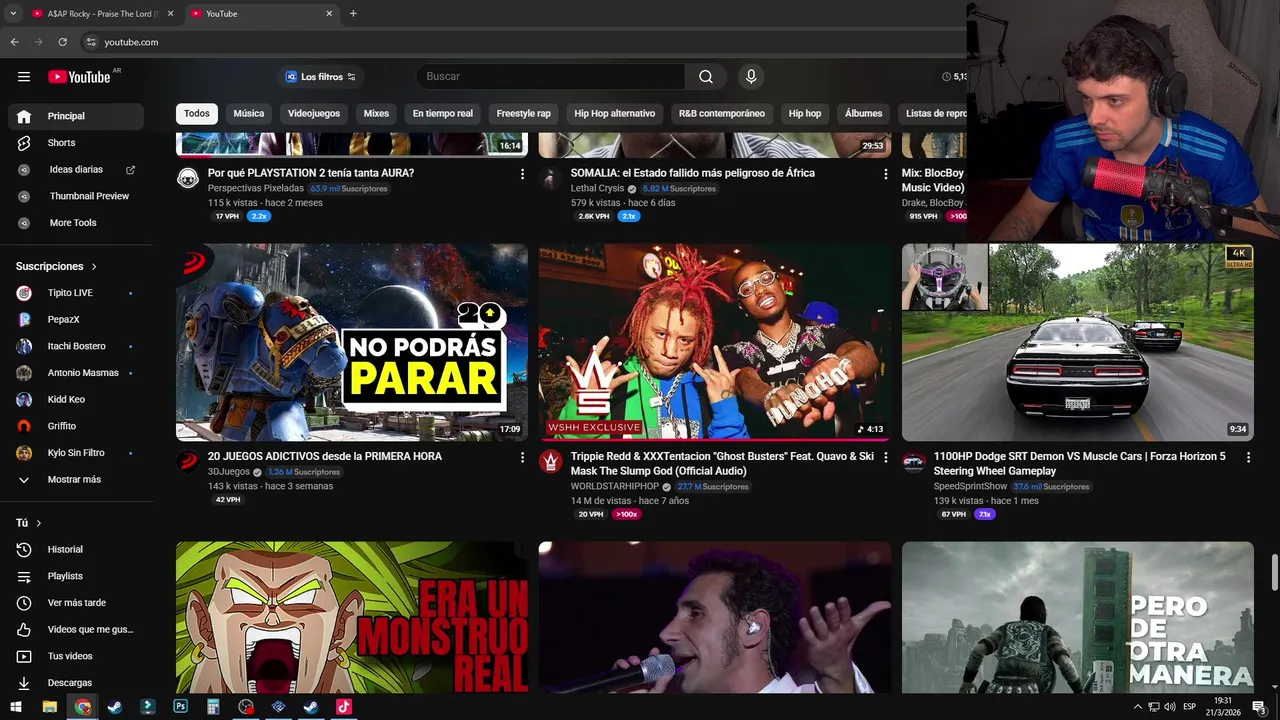Open the Windows Start menu
This screenshot has width=1280, height=720.
point(16,707)
